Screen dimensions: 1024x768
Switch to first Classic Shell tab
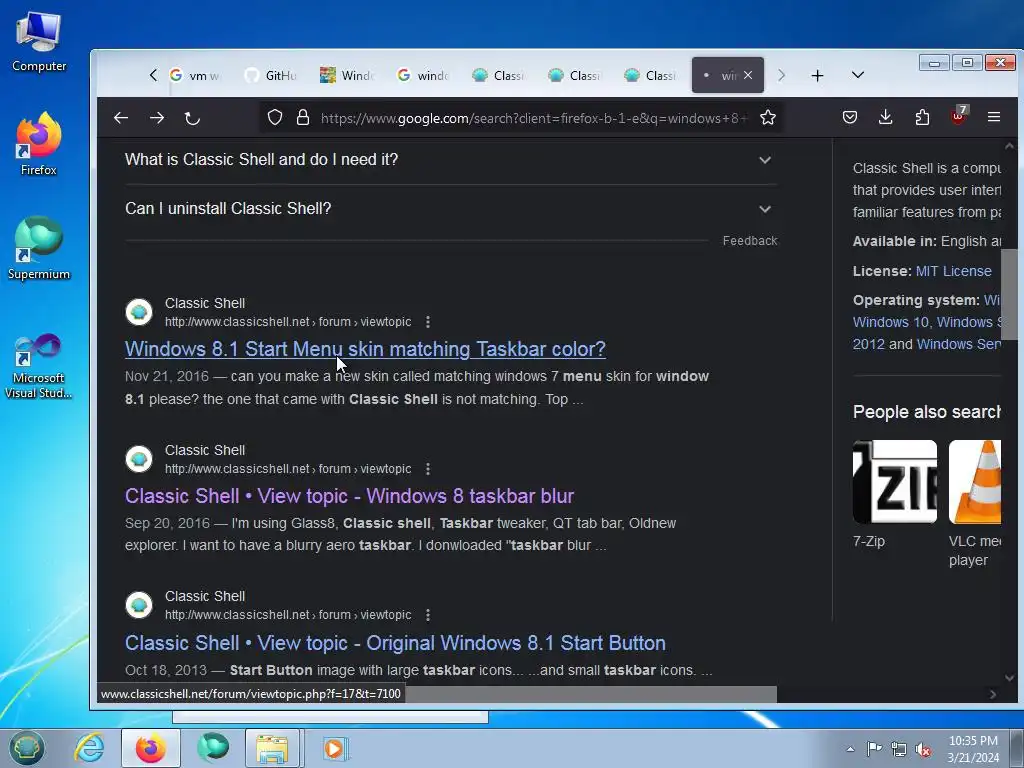[x=499, y=75]
